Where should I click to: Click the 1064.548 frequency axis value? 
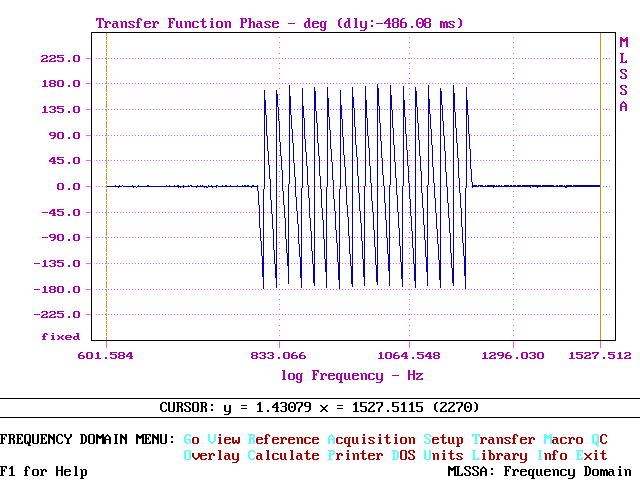(409, 356)
